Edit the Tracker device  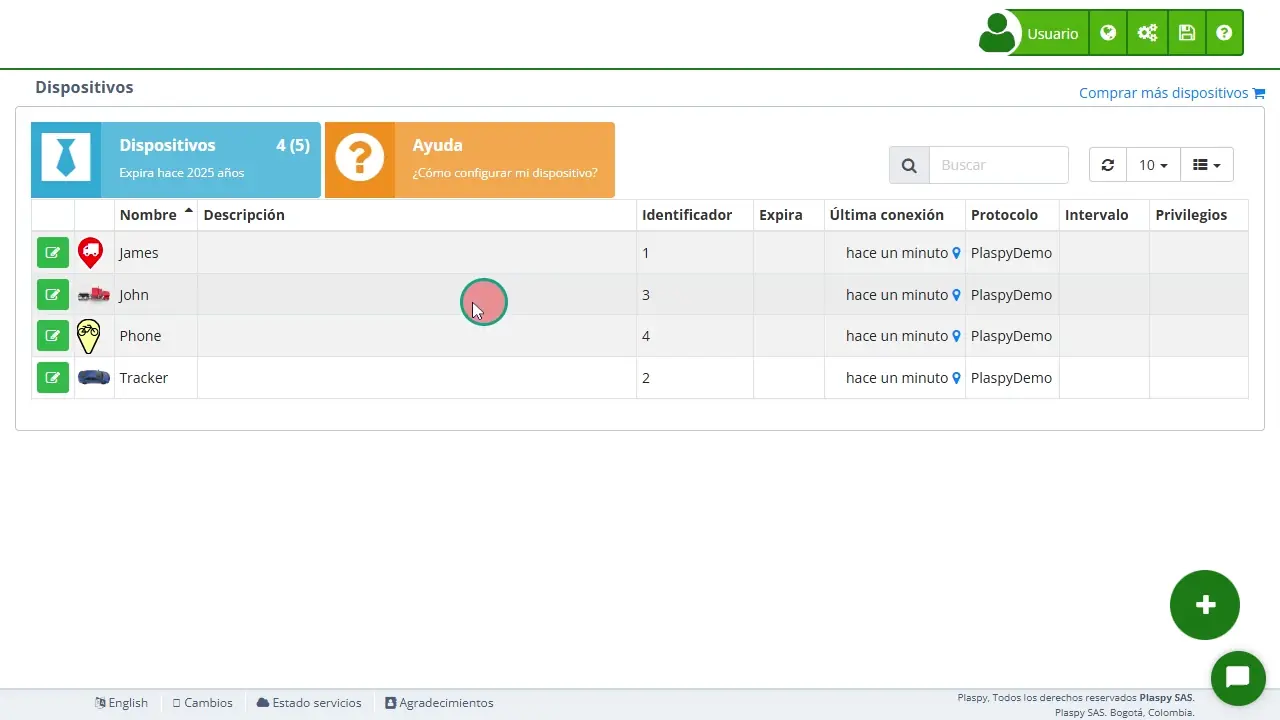coord(53,378)
